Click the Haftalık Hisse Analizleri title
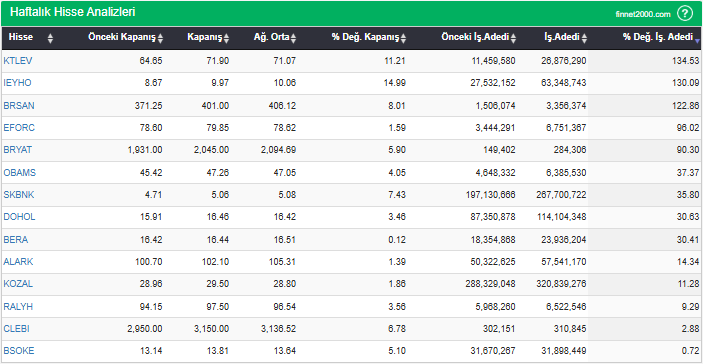Screen dimensions: 703x364 pyautogui.click(x=73, y=13)
